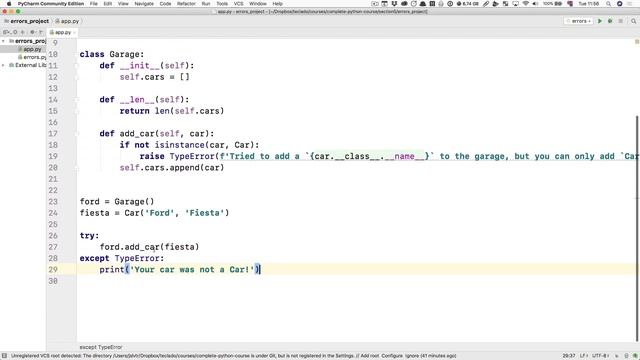Click in code at 'class Garage:'
640x360 pixels.
pyautogui.click(x=112, y=54)
